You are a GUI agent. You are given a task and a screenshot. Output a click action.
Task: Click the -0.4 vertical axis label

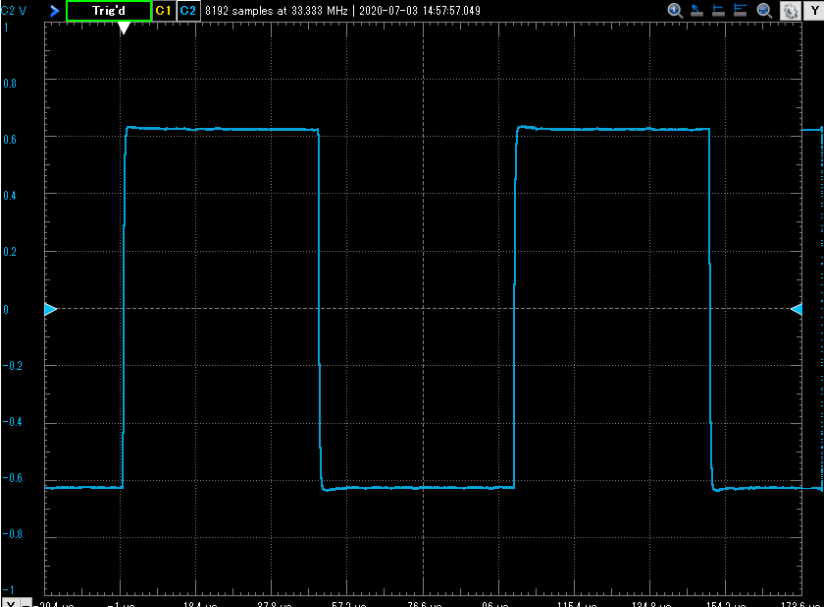coord(12,421)
